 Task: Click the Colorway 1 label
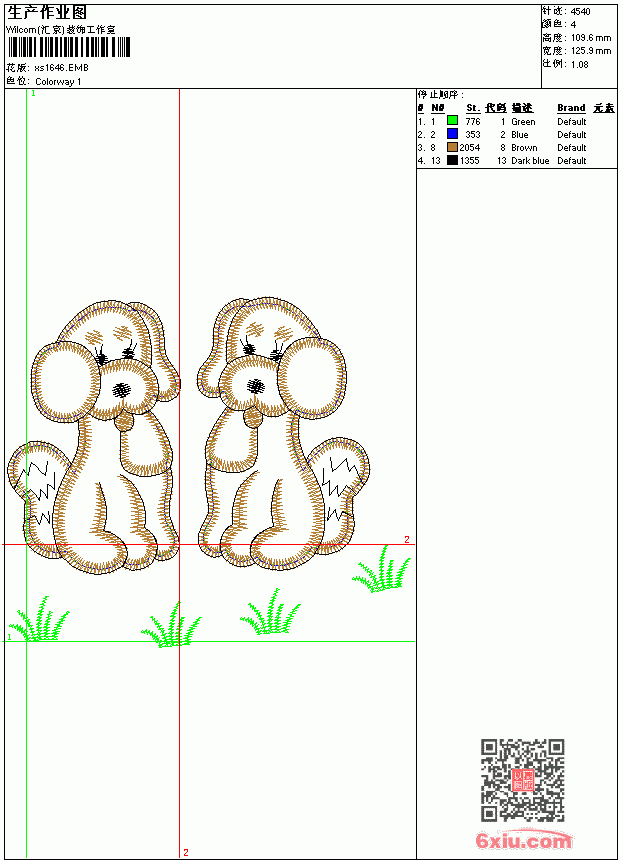58,82
